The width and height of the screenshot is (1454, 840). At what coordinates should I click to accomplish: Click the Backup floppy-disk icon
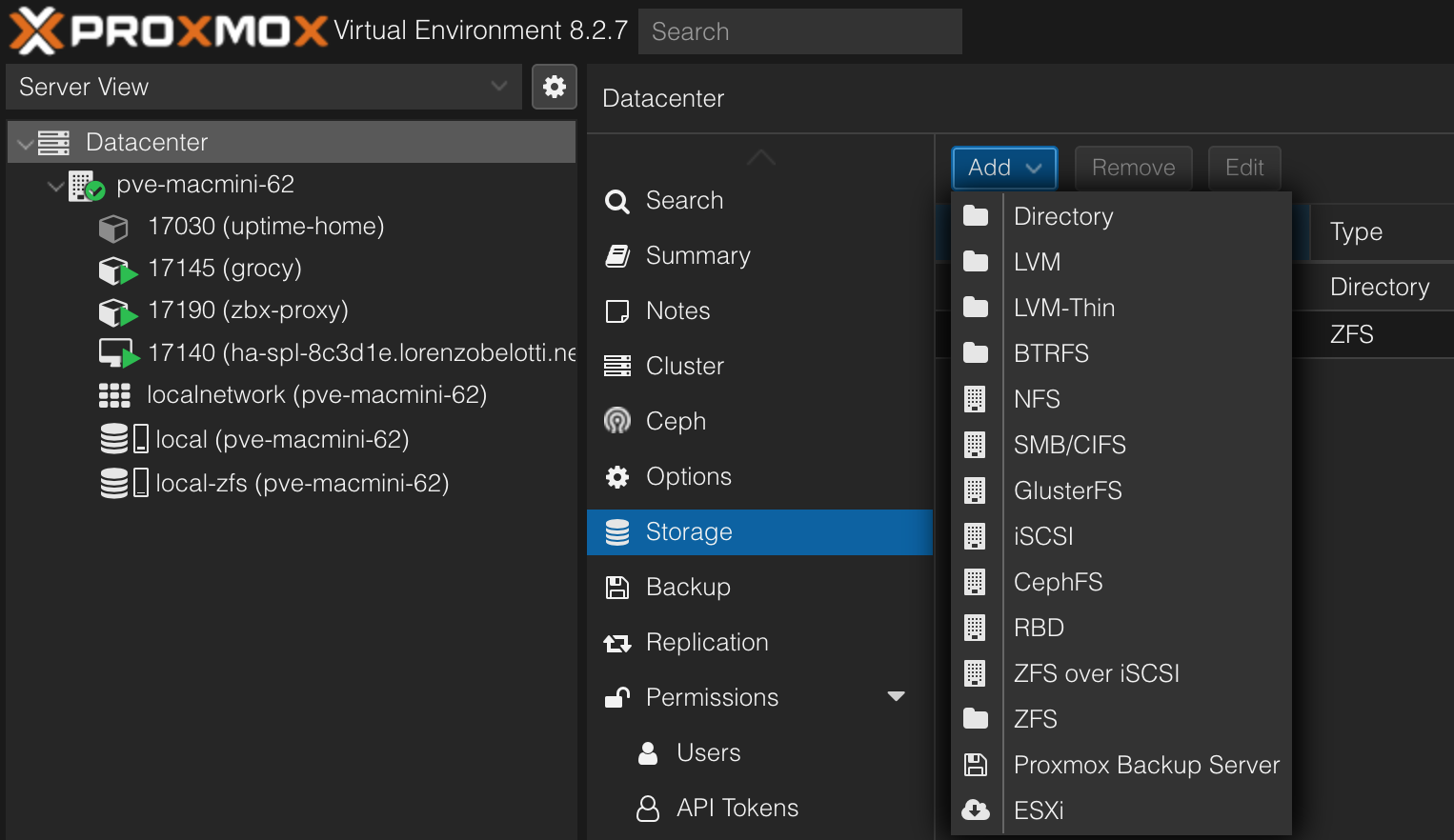pyautogui.click(x=616, y=587)
